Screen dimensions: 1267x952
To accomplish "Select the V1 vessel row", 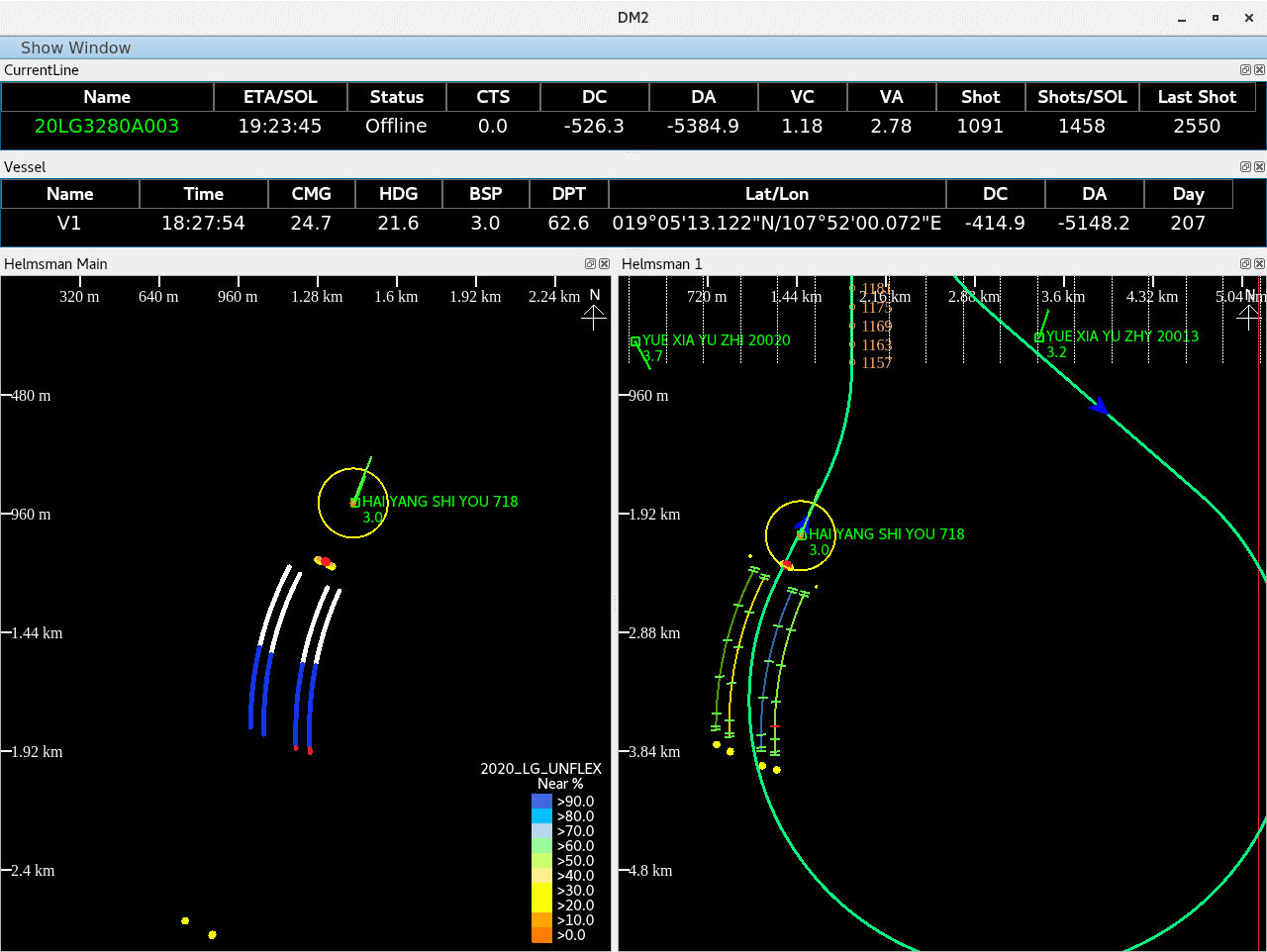I will [x=69, y=223].
